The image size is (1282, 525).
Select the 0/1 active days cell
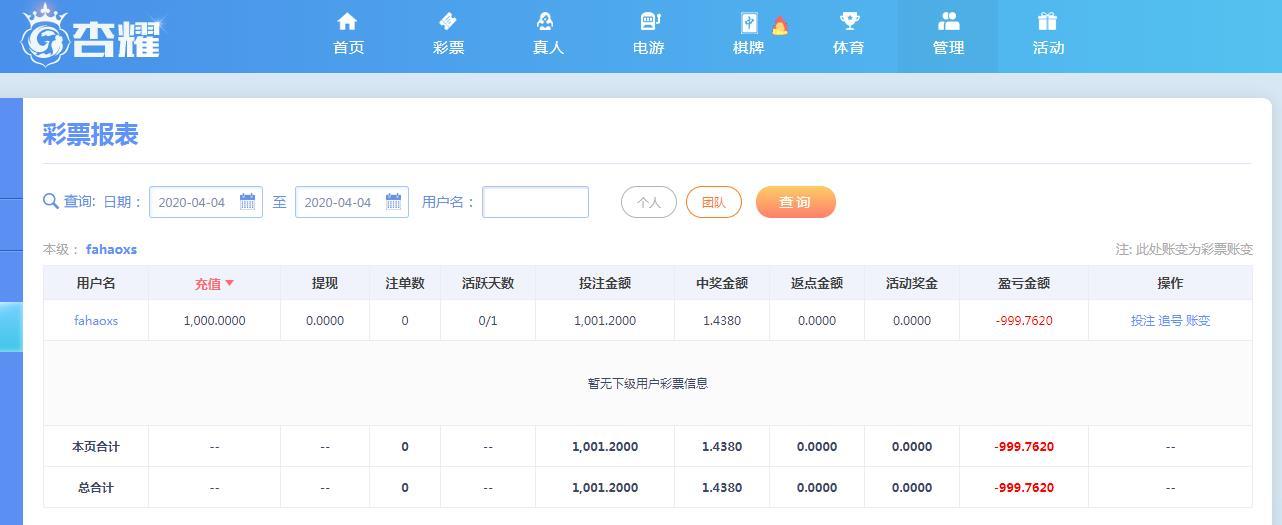pyautogui.click(x=488, y=321)
